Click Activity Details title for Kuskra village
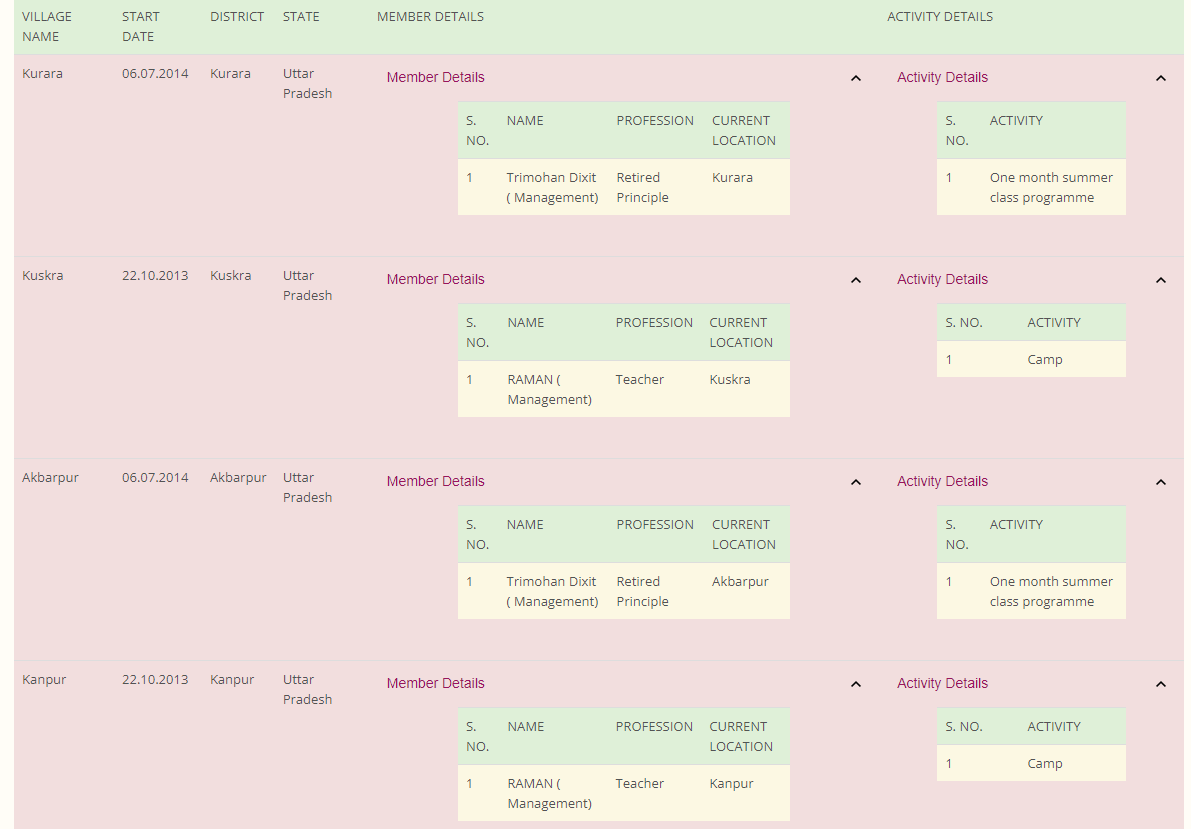 942,279
